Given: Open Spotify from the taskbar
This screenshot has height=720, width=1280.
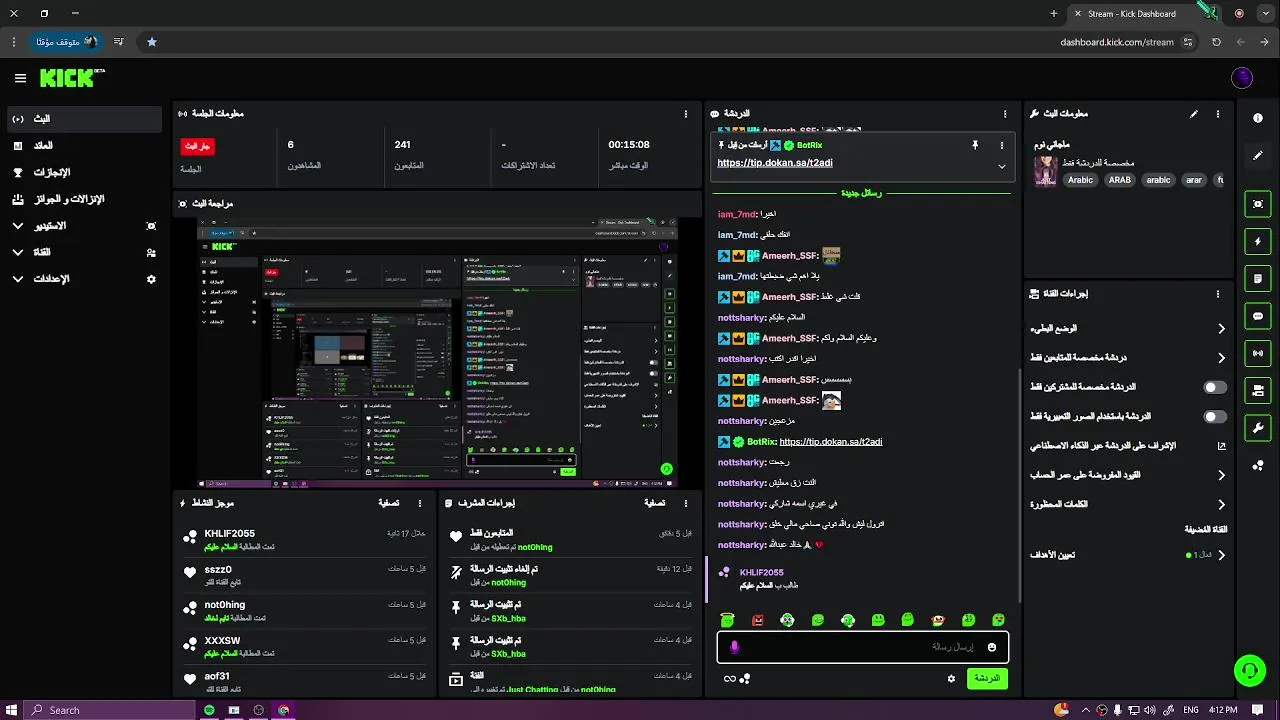Looking at the screenshot, I should pos(209,710).
